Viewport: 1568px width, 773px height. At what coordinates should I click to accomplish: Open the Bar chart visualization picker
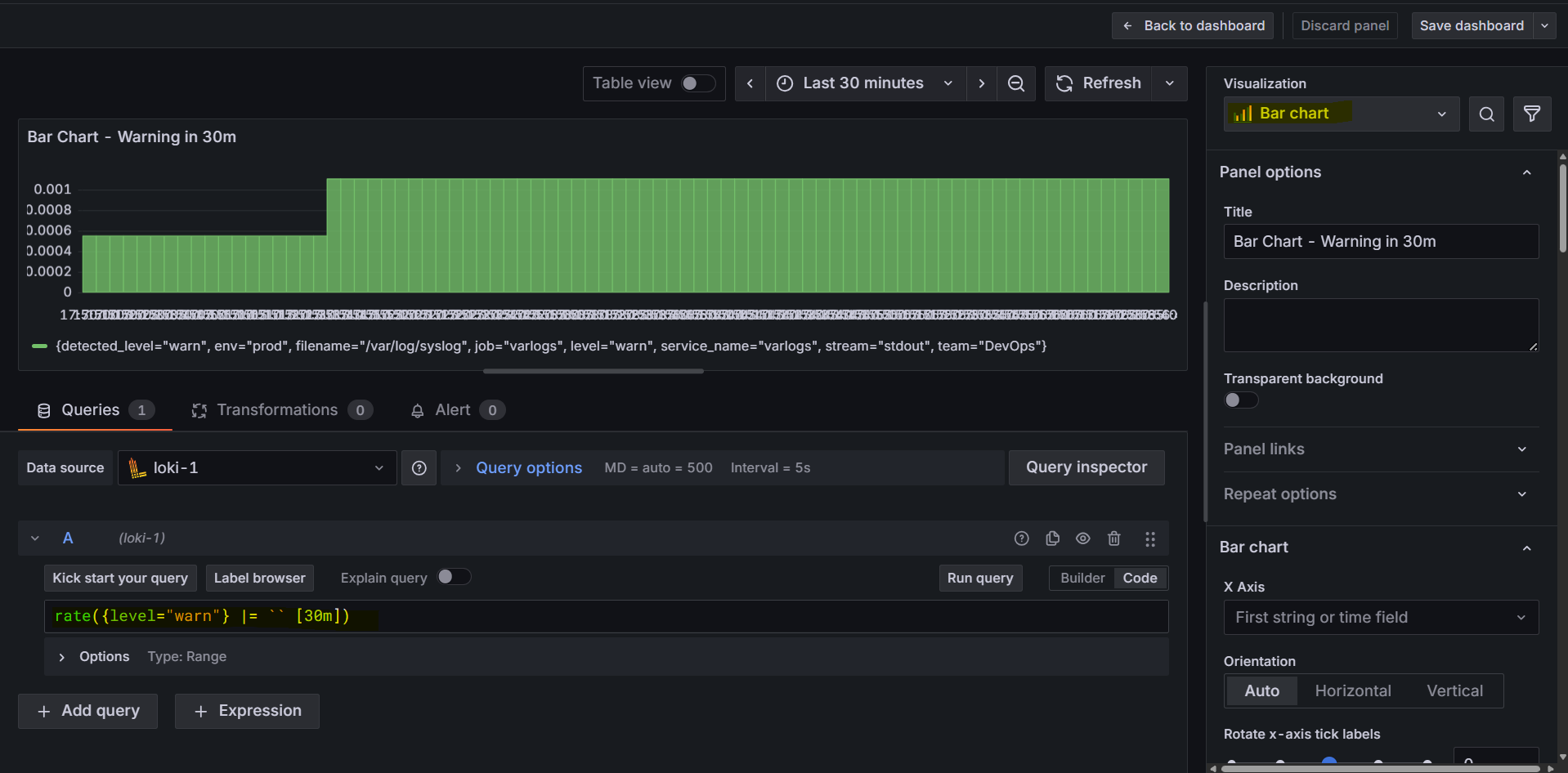pyautogui.click(x=1341, y=114)
